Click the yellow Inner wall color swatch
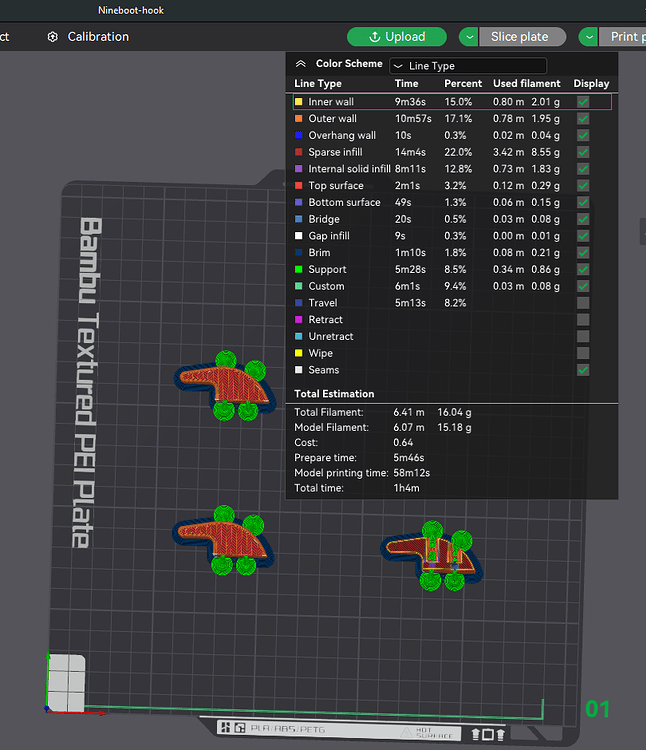The image size is (646, 750). [x=298, y=102]
